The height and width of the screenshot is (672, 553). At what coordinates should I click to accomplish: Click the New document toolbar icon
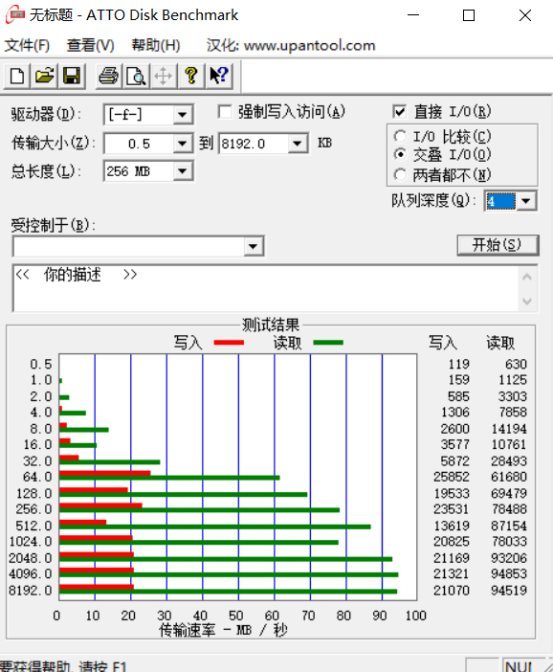17,76
